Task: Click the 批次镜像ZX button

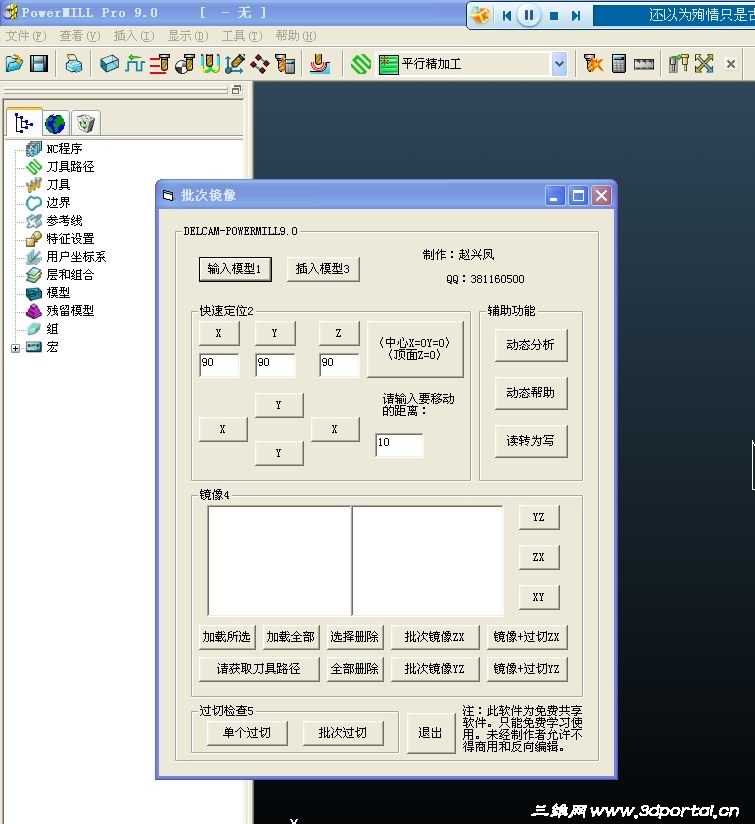Action: click(435, 637)
